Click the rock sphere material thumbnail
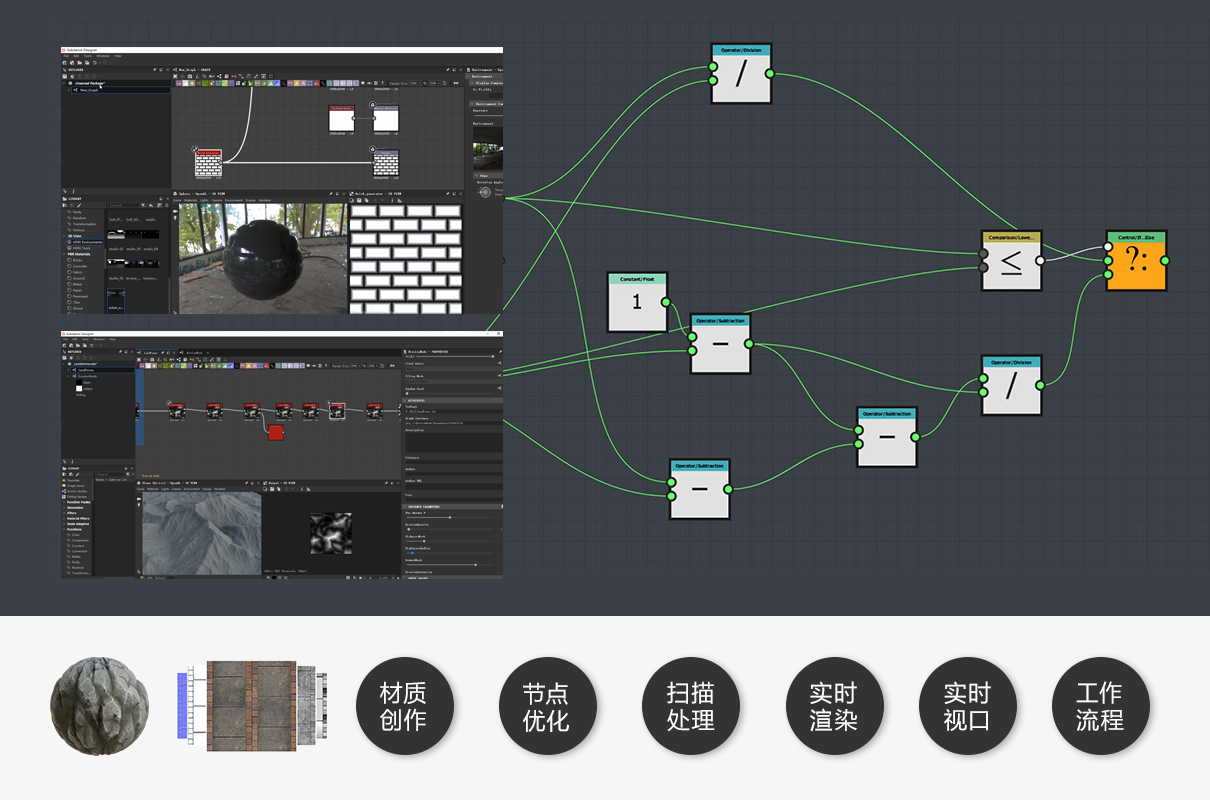The width and height of the screenshot is (1210, 800). 99,704
